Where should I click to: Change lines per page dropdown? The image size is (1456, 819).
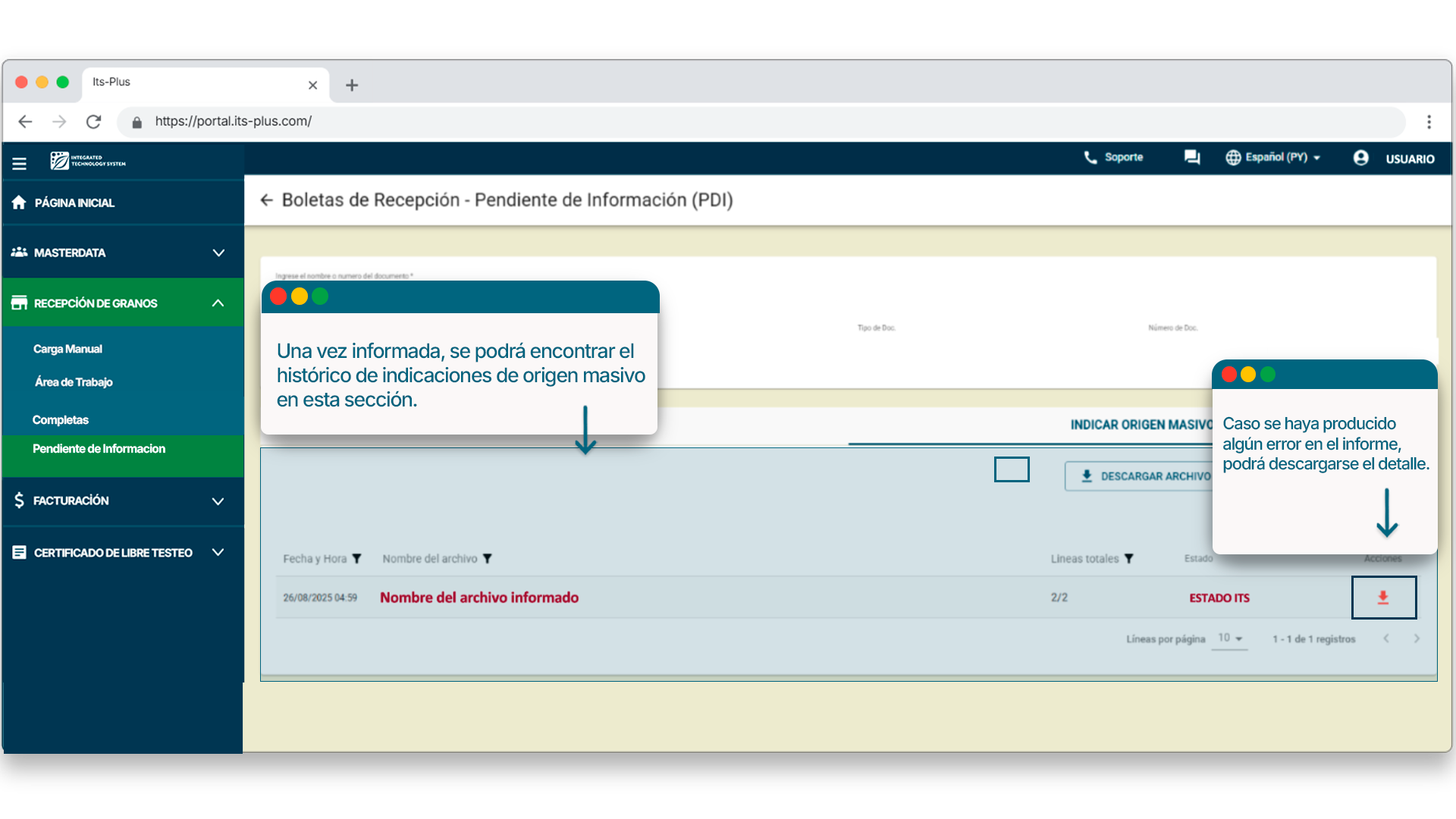(1230, 639)
